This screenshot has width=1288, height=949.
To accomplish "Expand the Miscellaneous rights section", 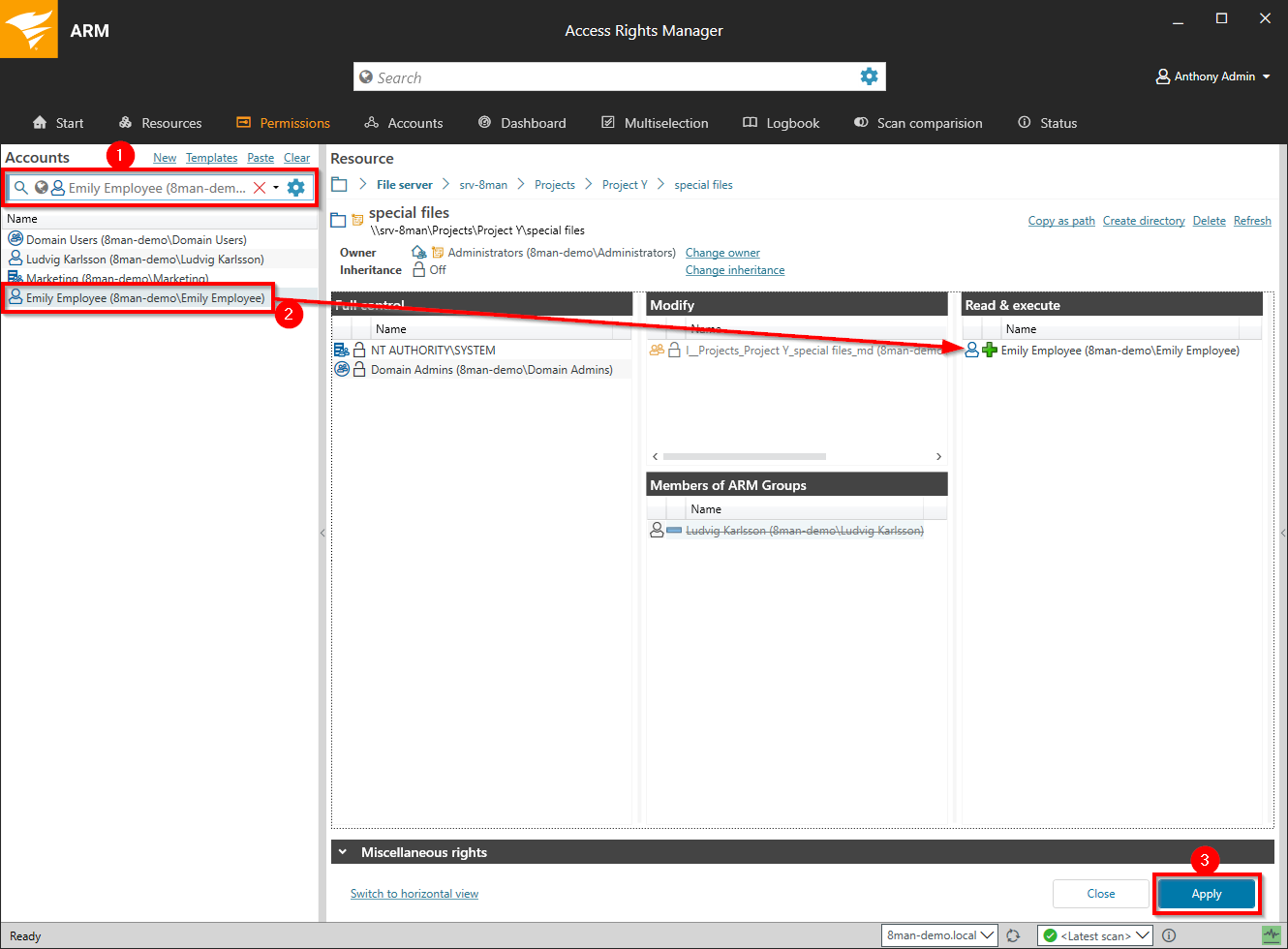I will (x=343, y=852).
